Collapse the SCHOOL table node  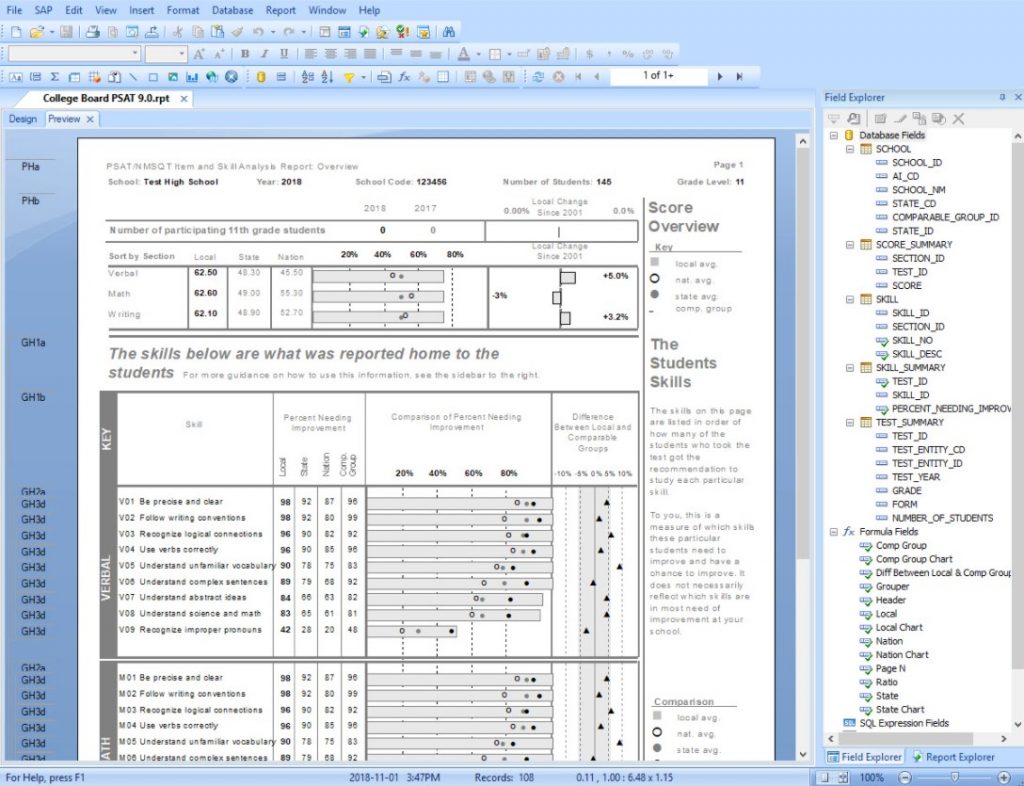(849, 149)
